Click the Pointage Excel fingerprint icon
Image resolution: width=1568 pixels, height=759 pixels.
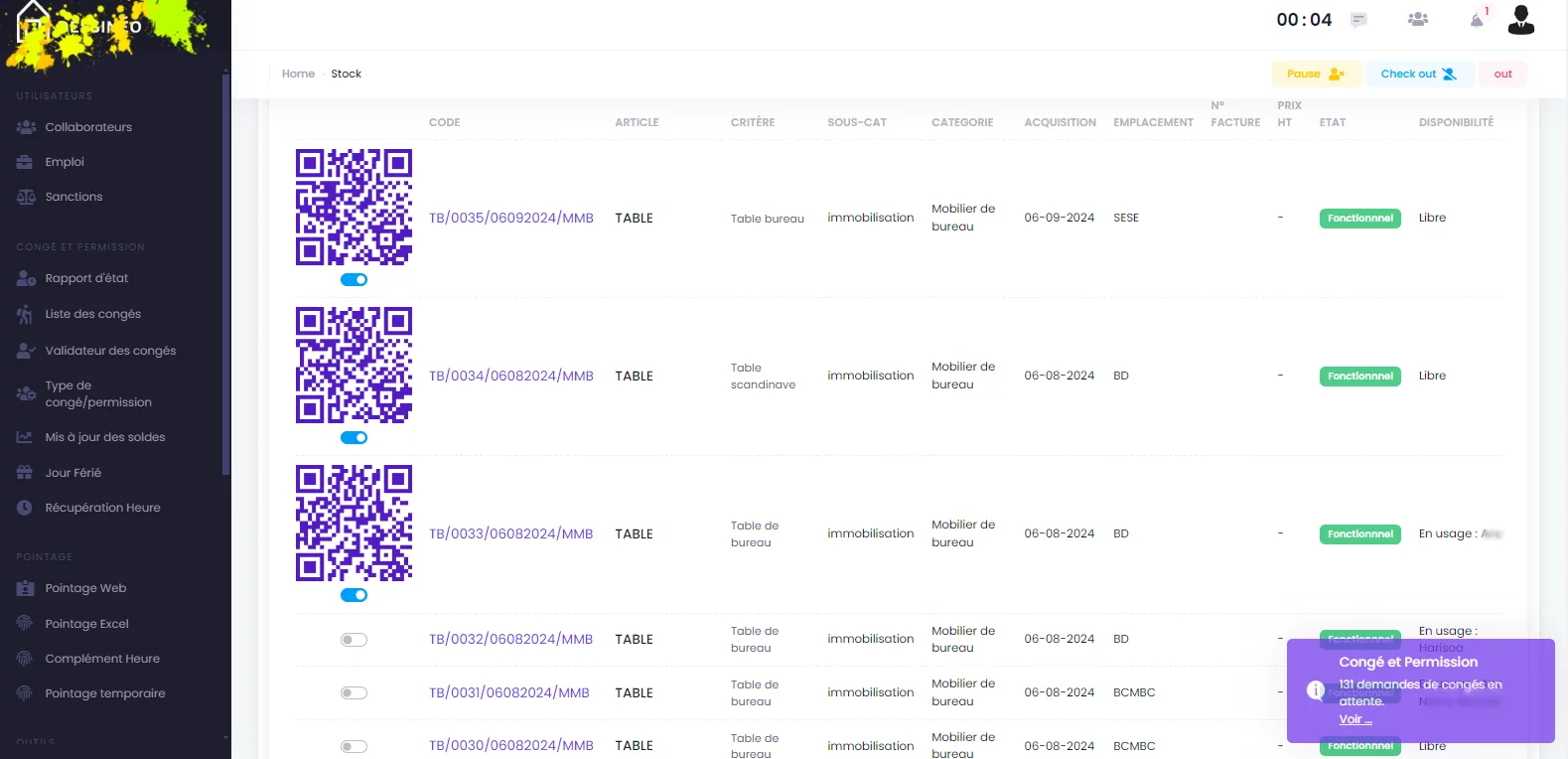click(x=25, y=624)
